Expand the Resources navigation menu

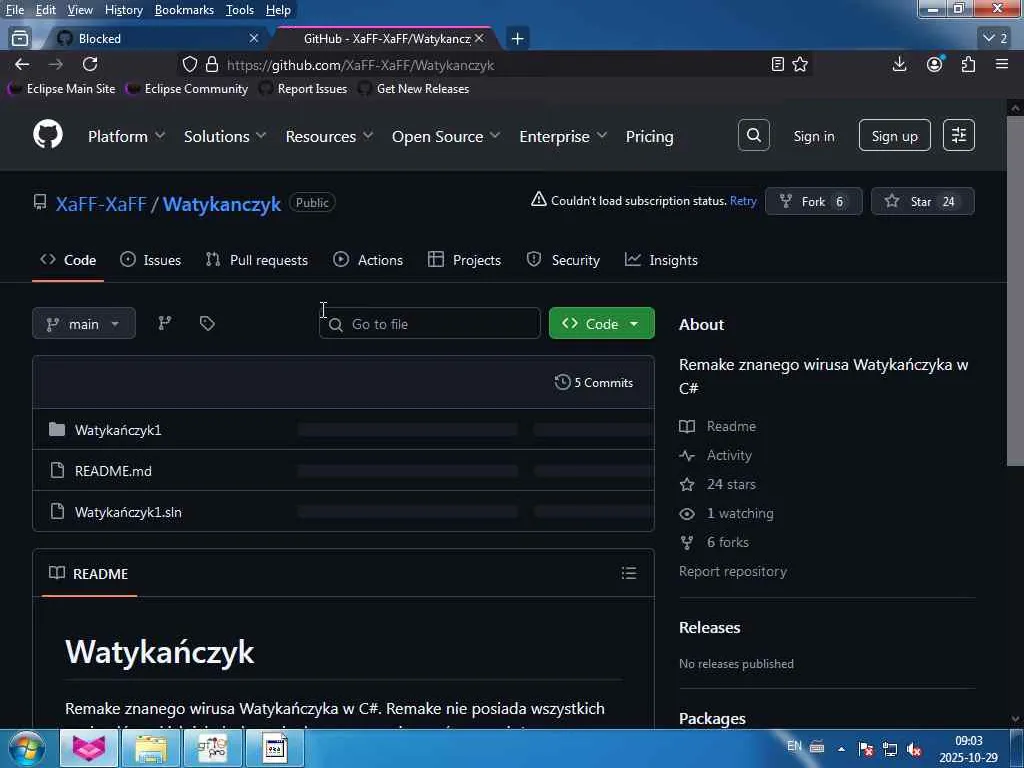click(x=329, y=136)
